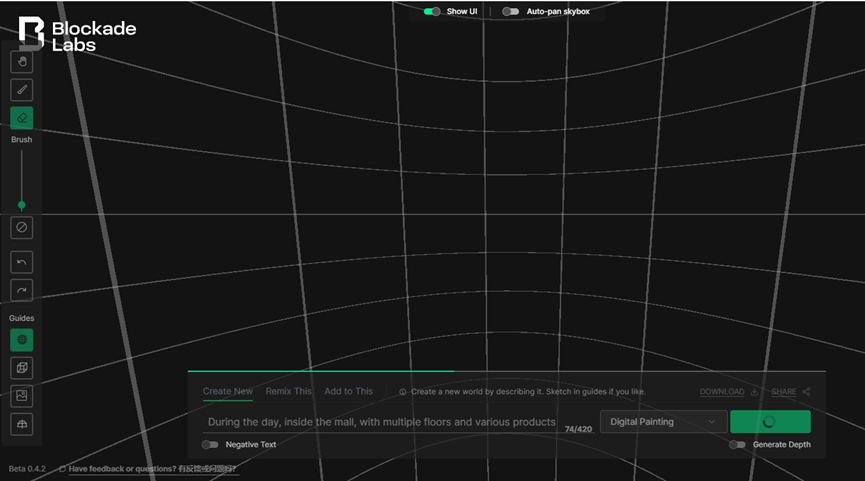This screenshot has height=481, width=865.
Task: Click the undo arrow icon
Action: tap(22, 262)
